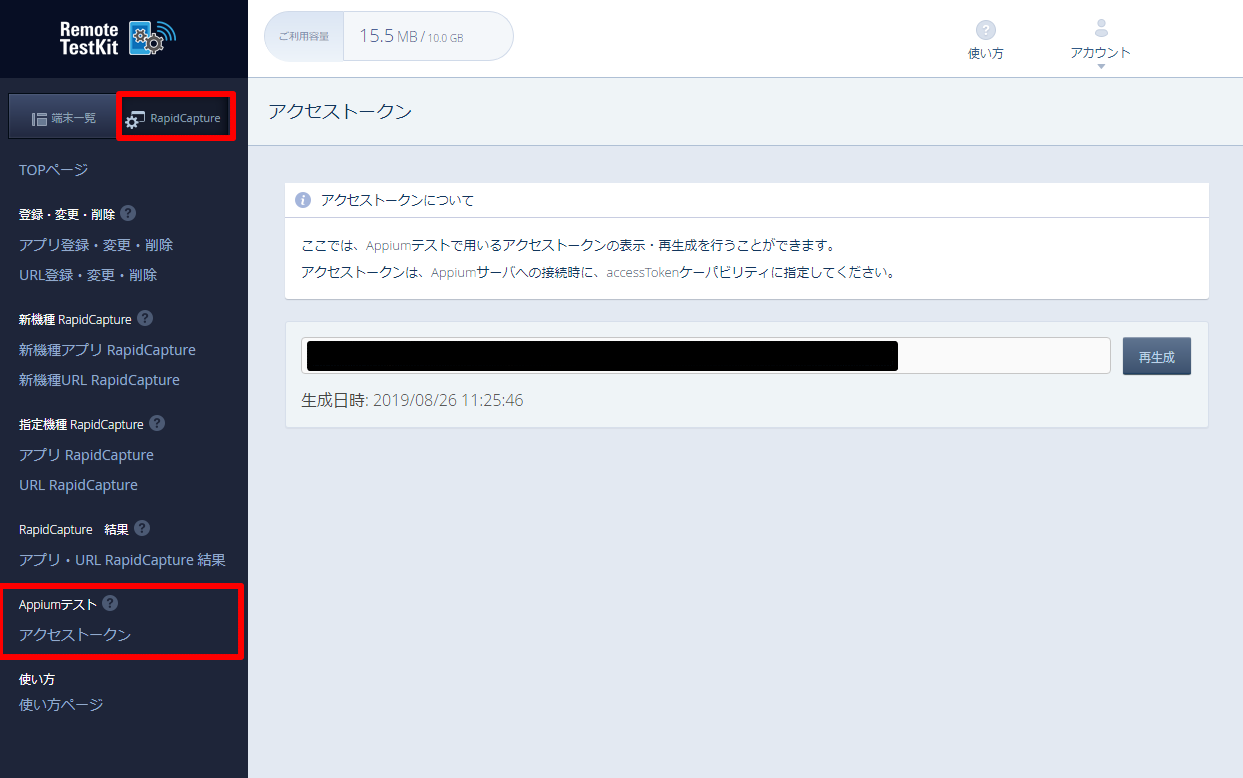Show help for RapidCapture 結果 section
The image size is (1243, 778).
tap(142, 528)
